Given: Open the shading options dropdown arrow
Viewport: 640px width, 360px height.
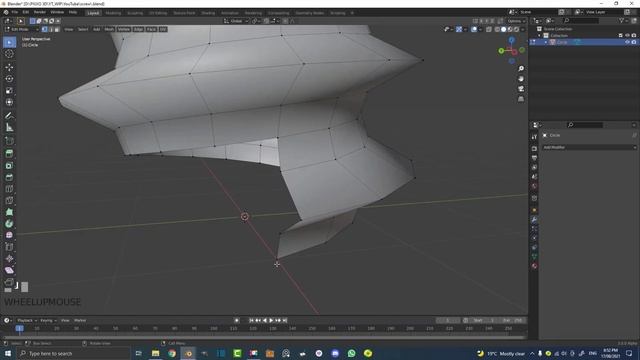Looking at the screenshot, I should [523, 29].
